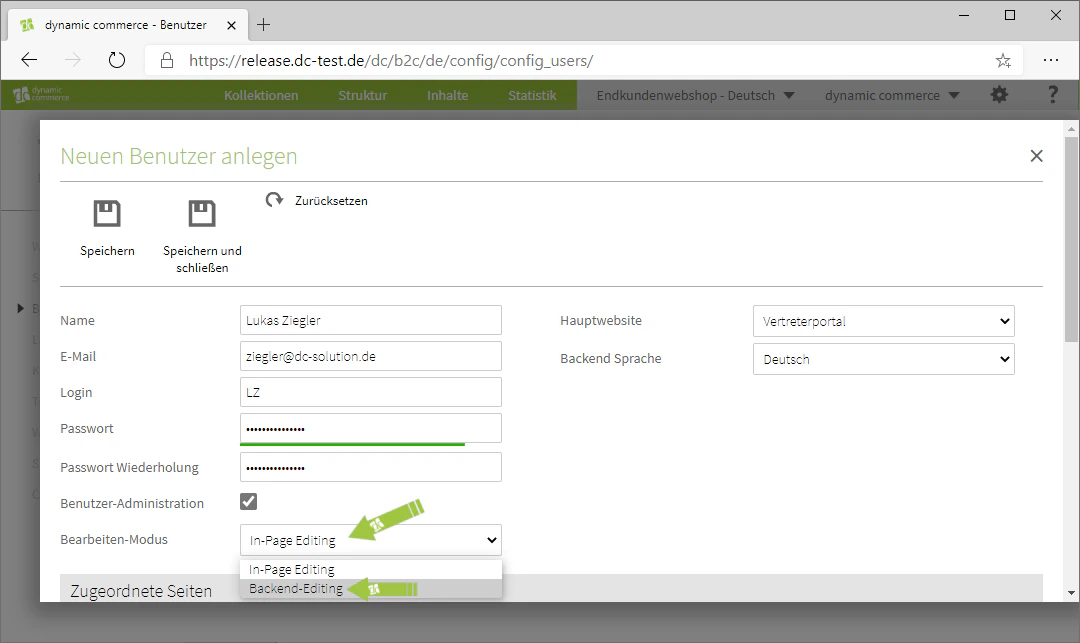Open a new browser tab
Image resolution: width=1080 pixels, height=643 pixels.
263,25
